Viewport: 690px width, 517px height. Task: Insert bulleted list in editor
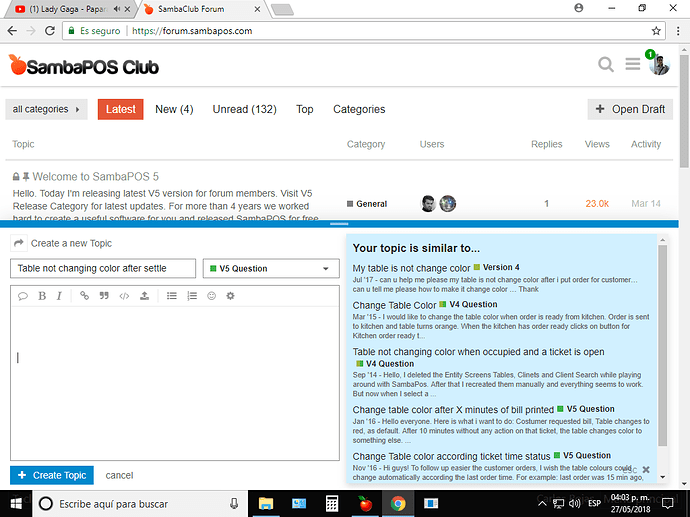tap(172, 296)
